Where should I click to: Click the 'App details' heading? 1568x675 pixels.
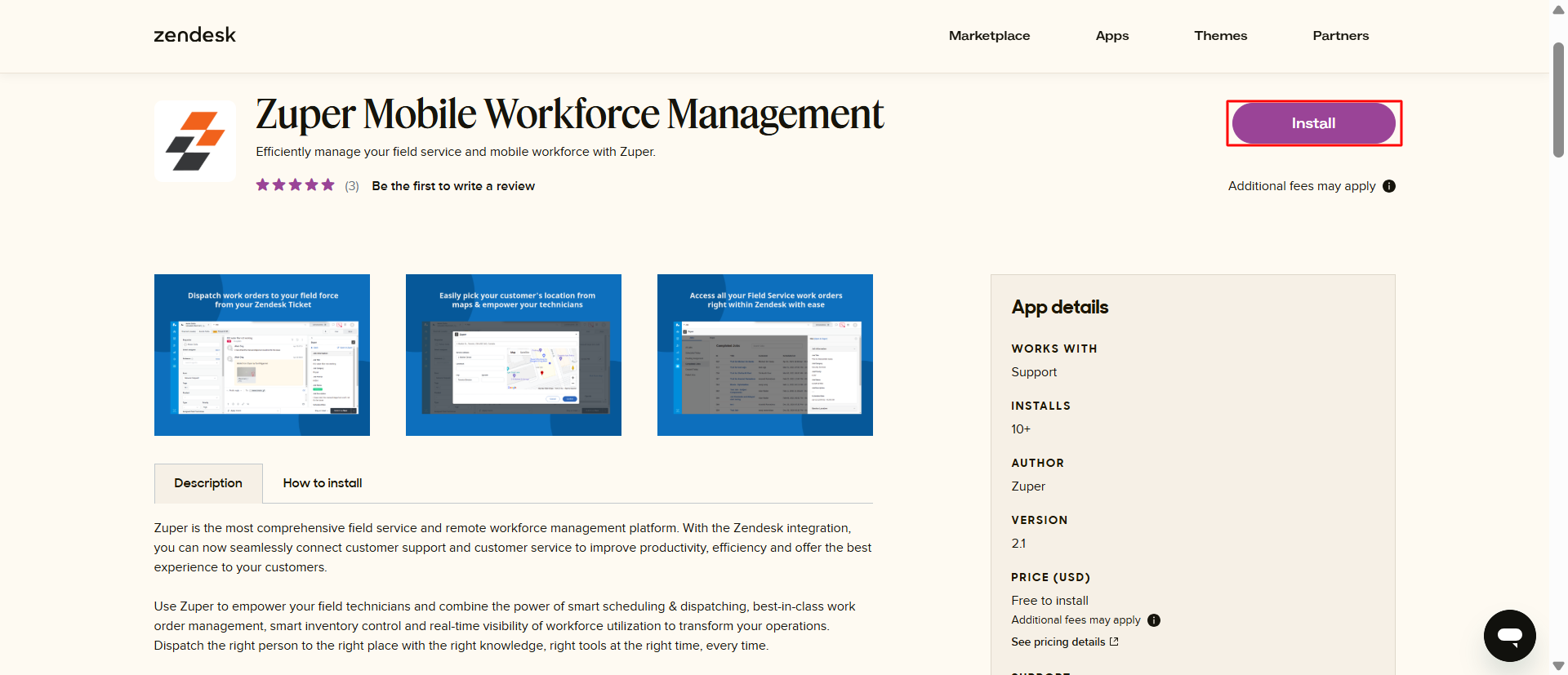pos(1060,308)
